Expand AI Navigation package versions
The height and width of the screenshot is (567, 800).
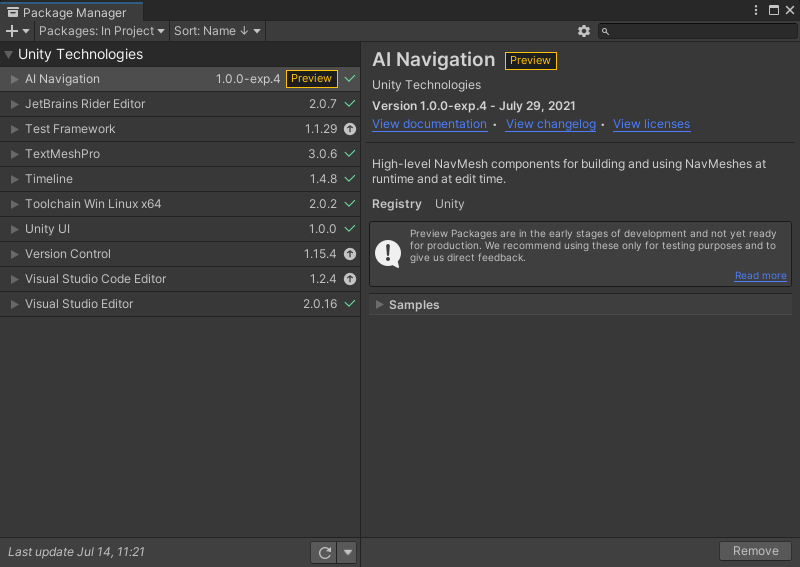click(15, 79)
